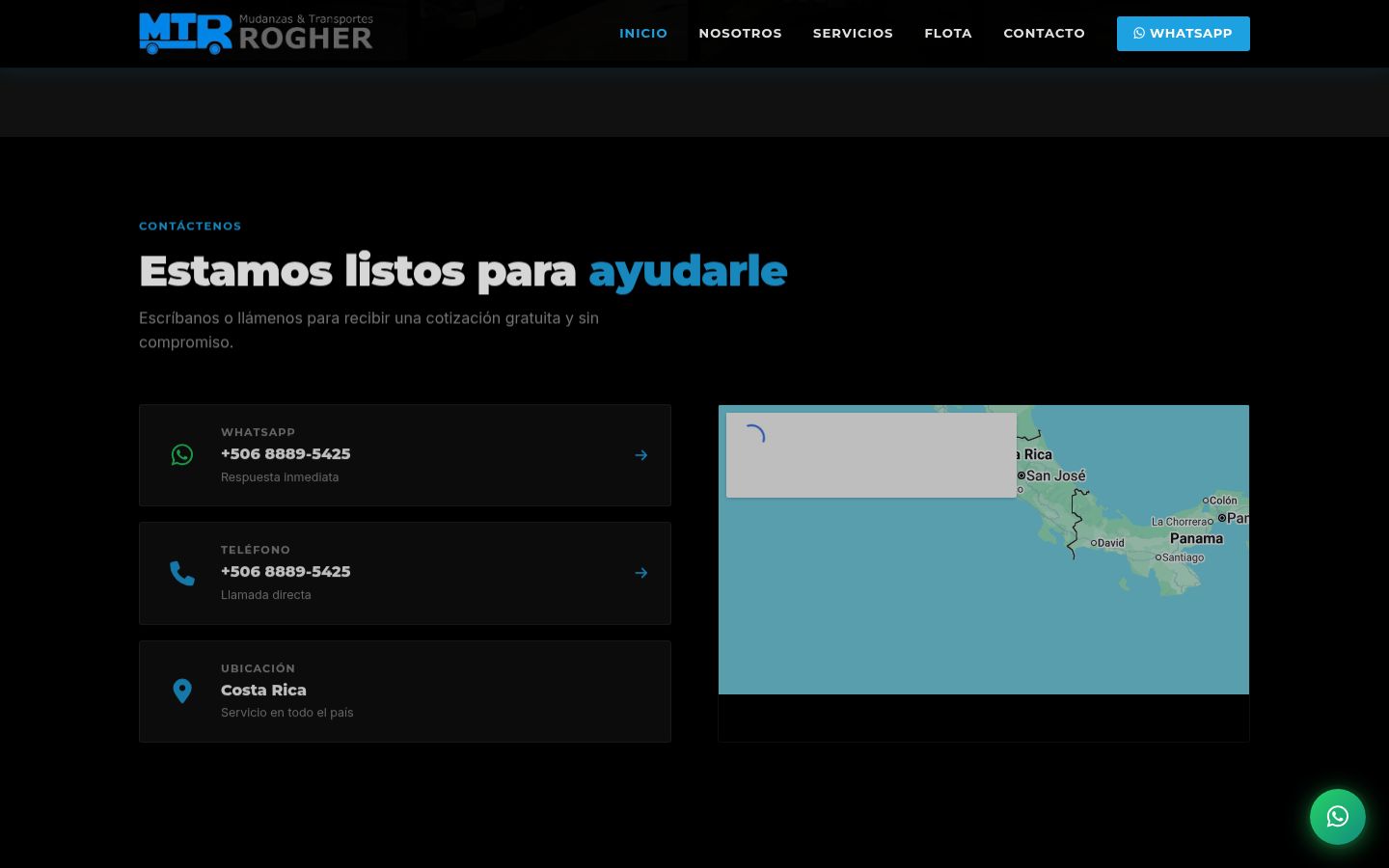Click the phone number under Teléfono label
Viewport: 1389px width, 868px height.
286,572
